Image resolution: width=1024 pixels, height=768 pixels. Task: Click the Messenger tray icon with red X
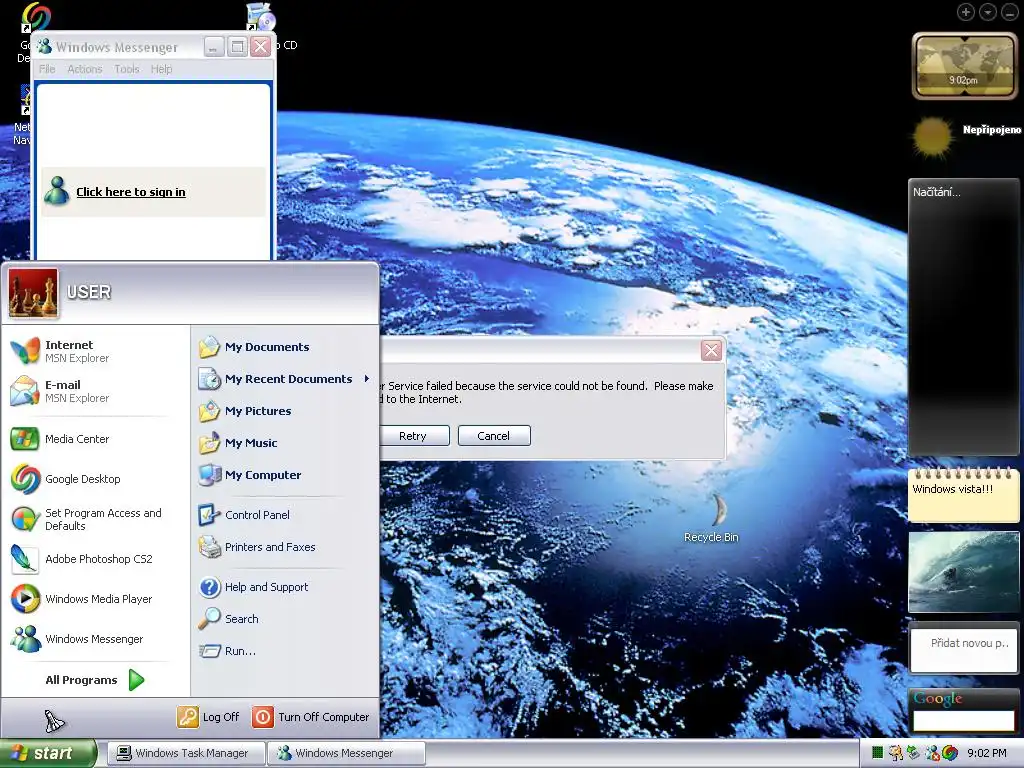(x=933, y=753)
